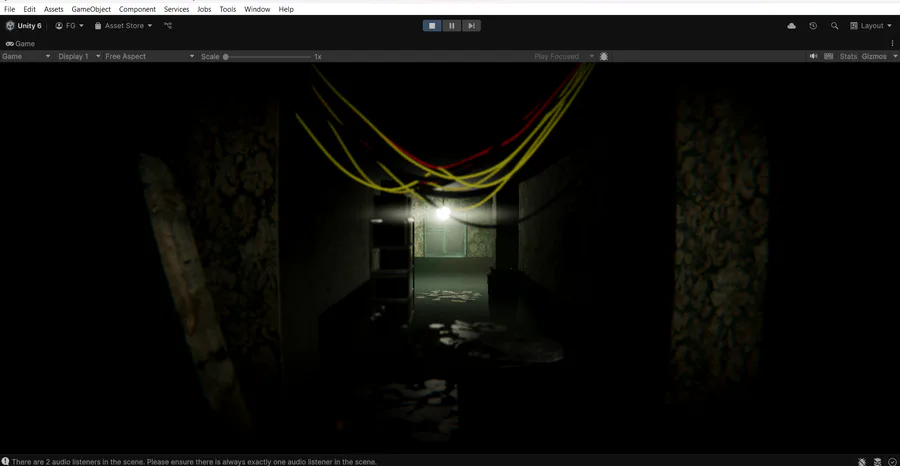This screenshot has width=900, height=466.
Task: Open the File menu
Action: coord(9,9)
